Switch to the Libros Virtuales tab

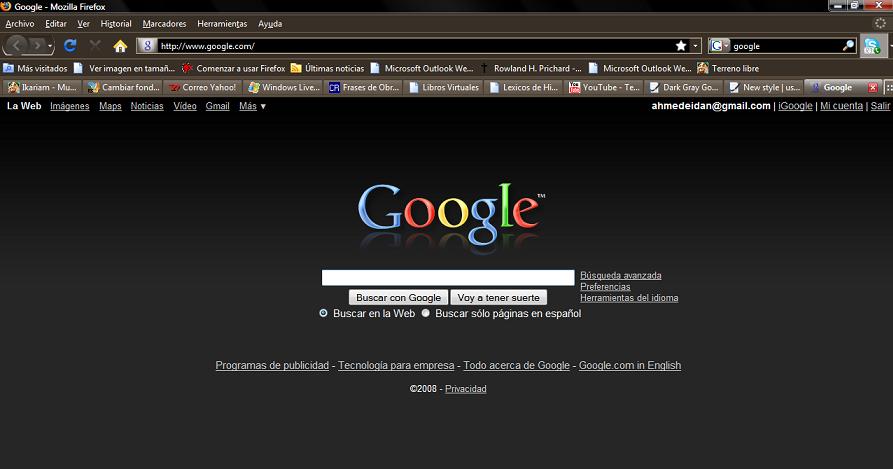click(444, 87)
